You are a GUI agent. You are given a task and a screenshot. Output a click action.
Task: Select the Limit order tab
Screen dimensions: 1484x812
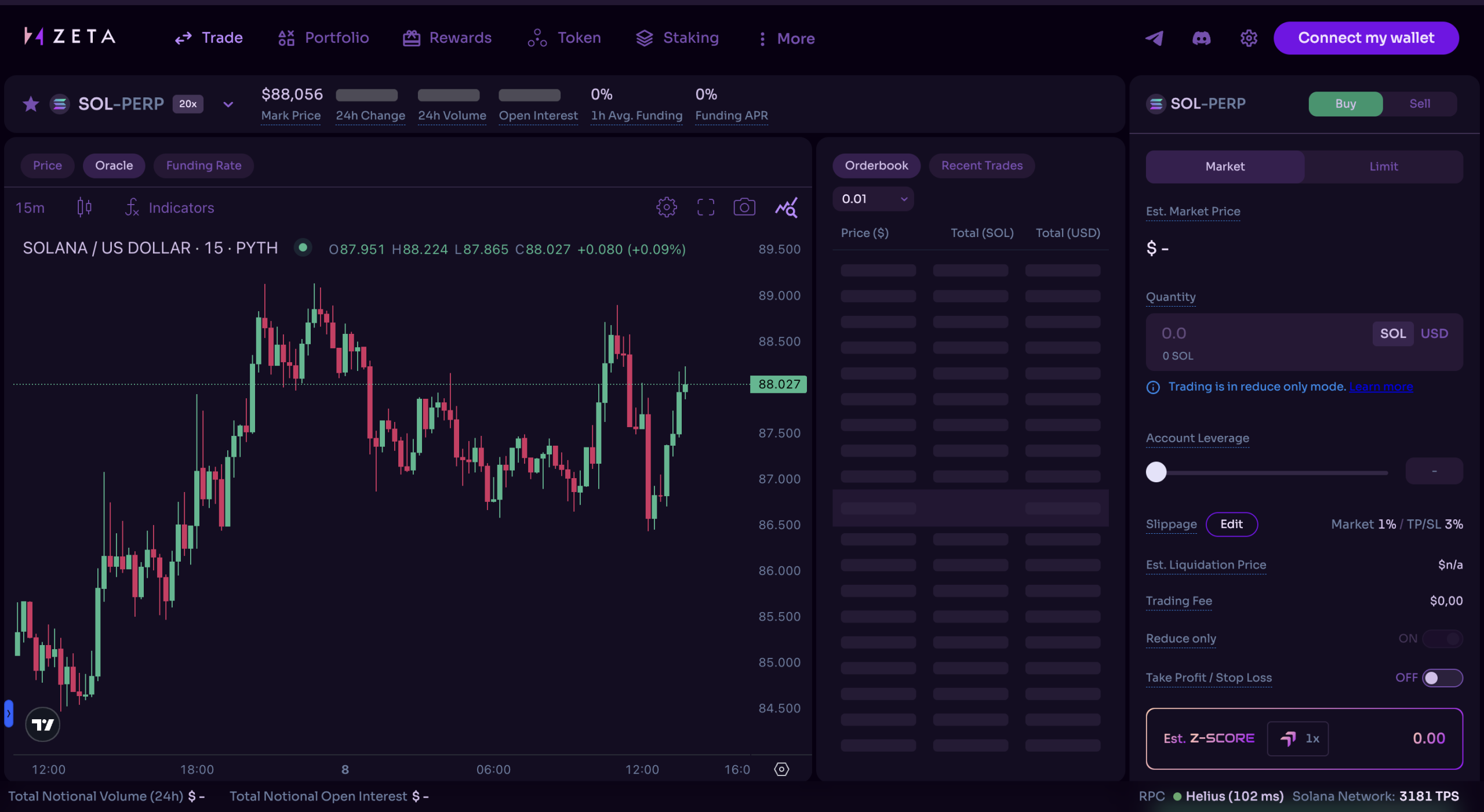click(1383, 167)
